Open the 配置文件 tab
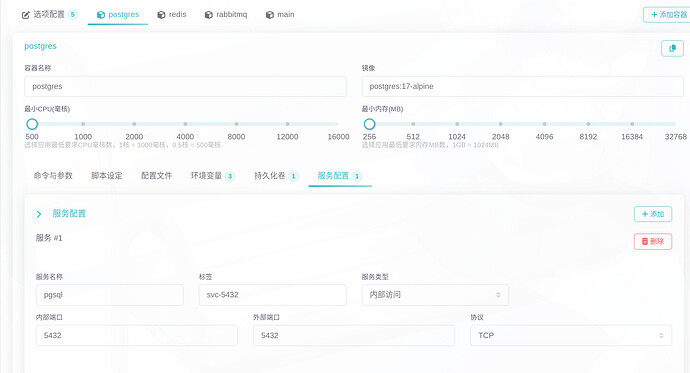 [156, 176]
